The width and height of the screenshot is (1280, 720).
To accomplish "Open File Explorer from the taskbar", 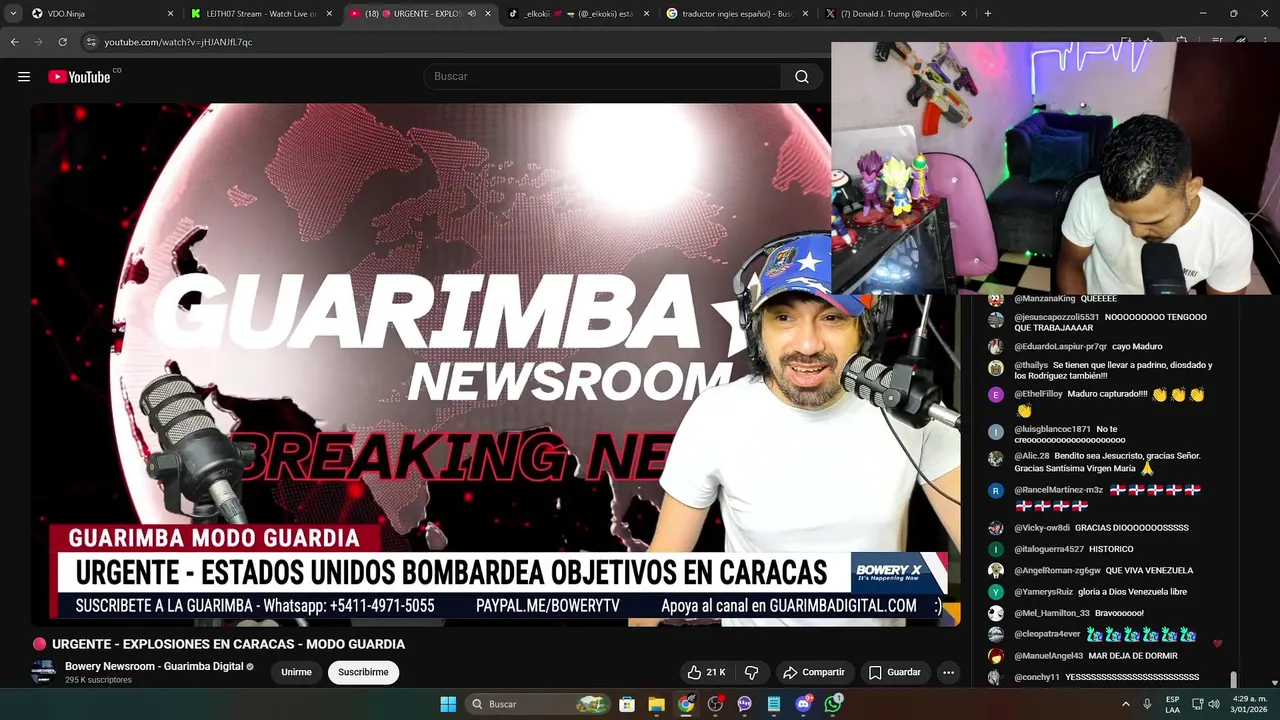I will tap(656, 704).
